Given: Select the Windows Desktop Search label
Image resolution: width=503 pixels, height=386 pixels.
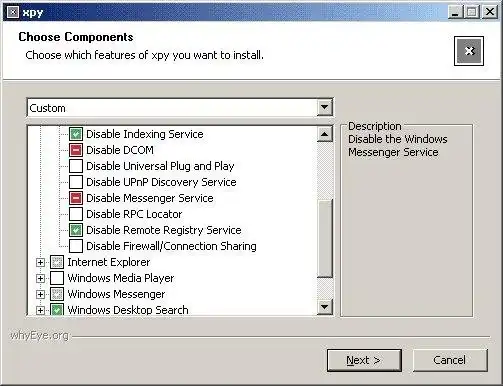Looking at the screenshot, I should click(128, 310).
